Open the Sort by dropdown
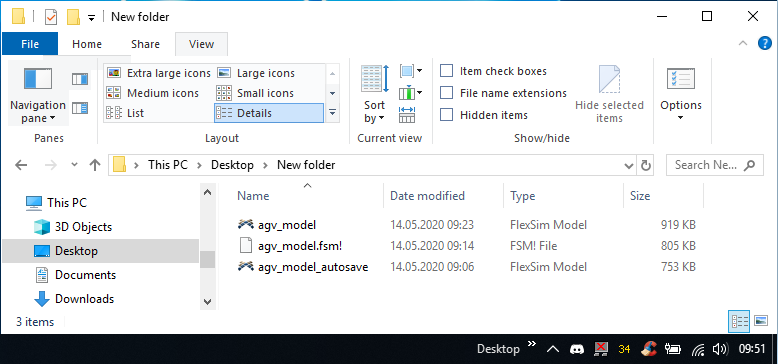Viewport: 778px width, 364px height. [x=374, y=94]
